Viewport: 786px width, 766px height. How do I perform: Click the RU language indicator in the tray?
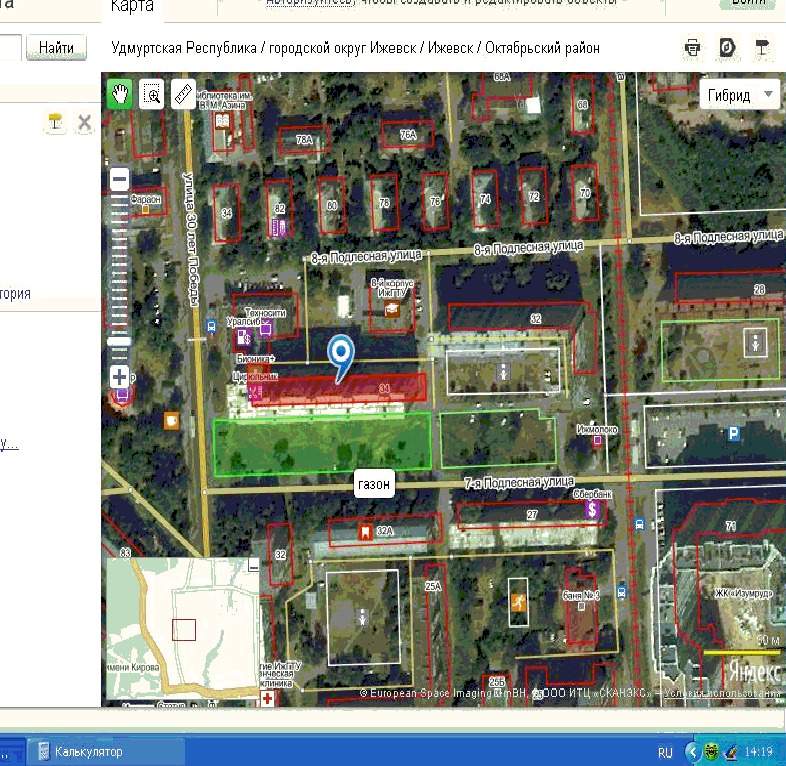pos(665,752)
